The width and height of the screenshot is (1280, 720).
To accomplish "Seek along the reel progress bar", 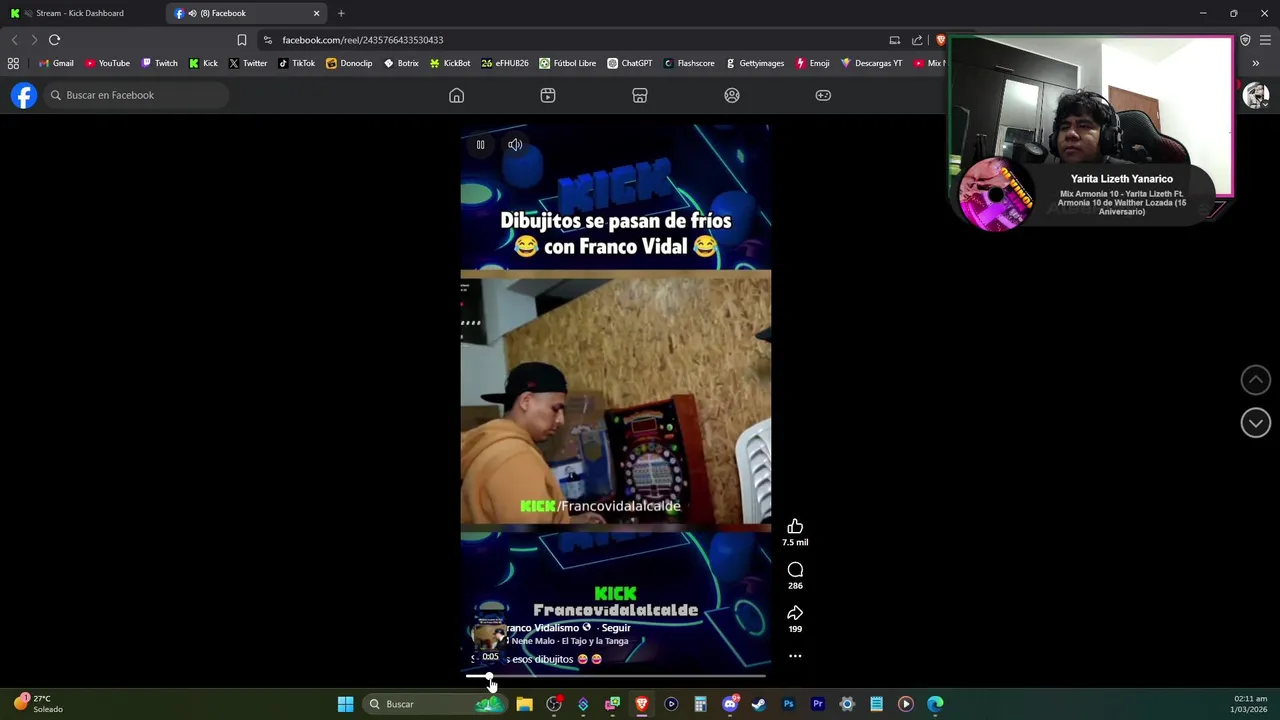I will pyautogui.click(x=616, y=677).
